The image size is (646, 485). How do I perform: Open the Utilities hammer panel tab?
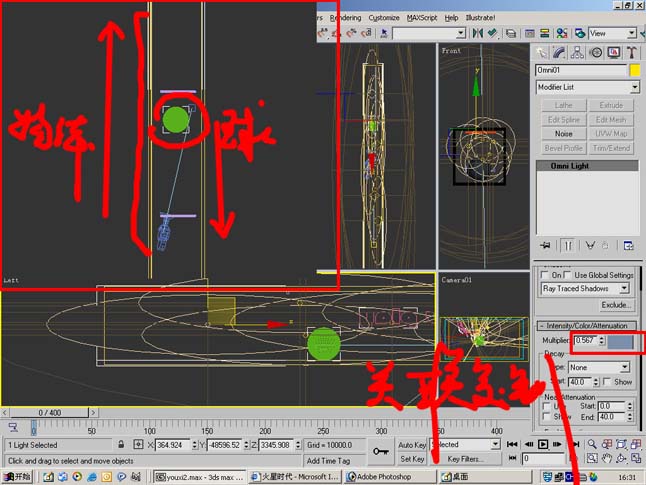(632, 53)
